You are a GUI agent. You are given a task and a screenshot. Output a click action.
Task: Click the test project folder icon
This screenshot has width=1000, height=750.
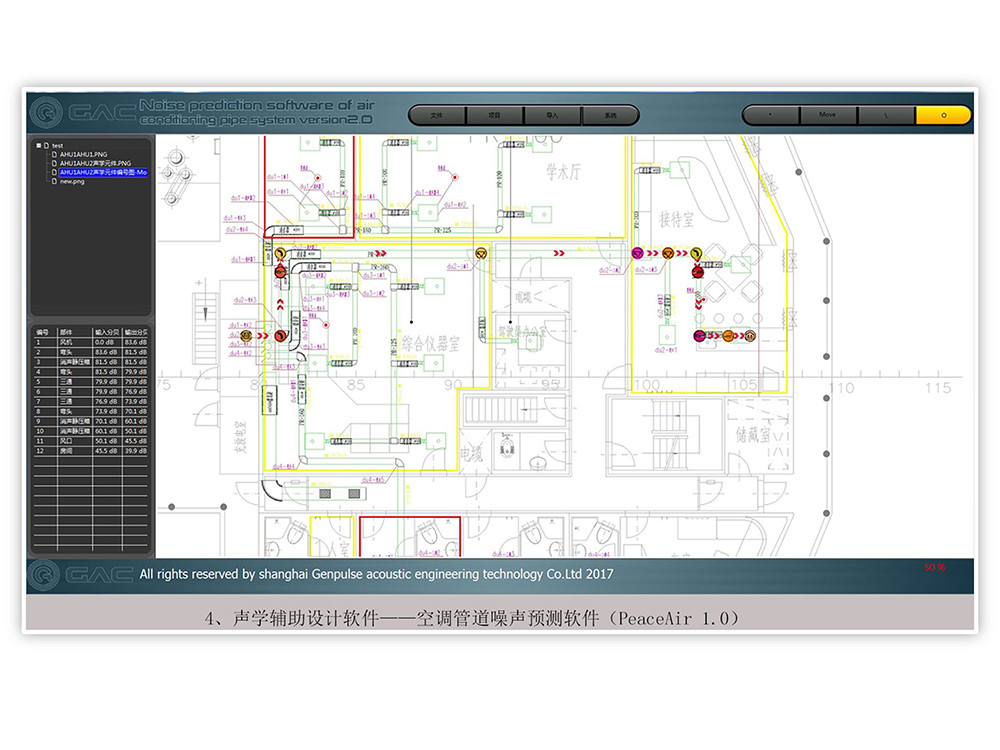[46, 145]
